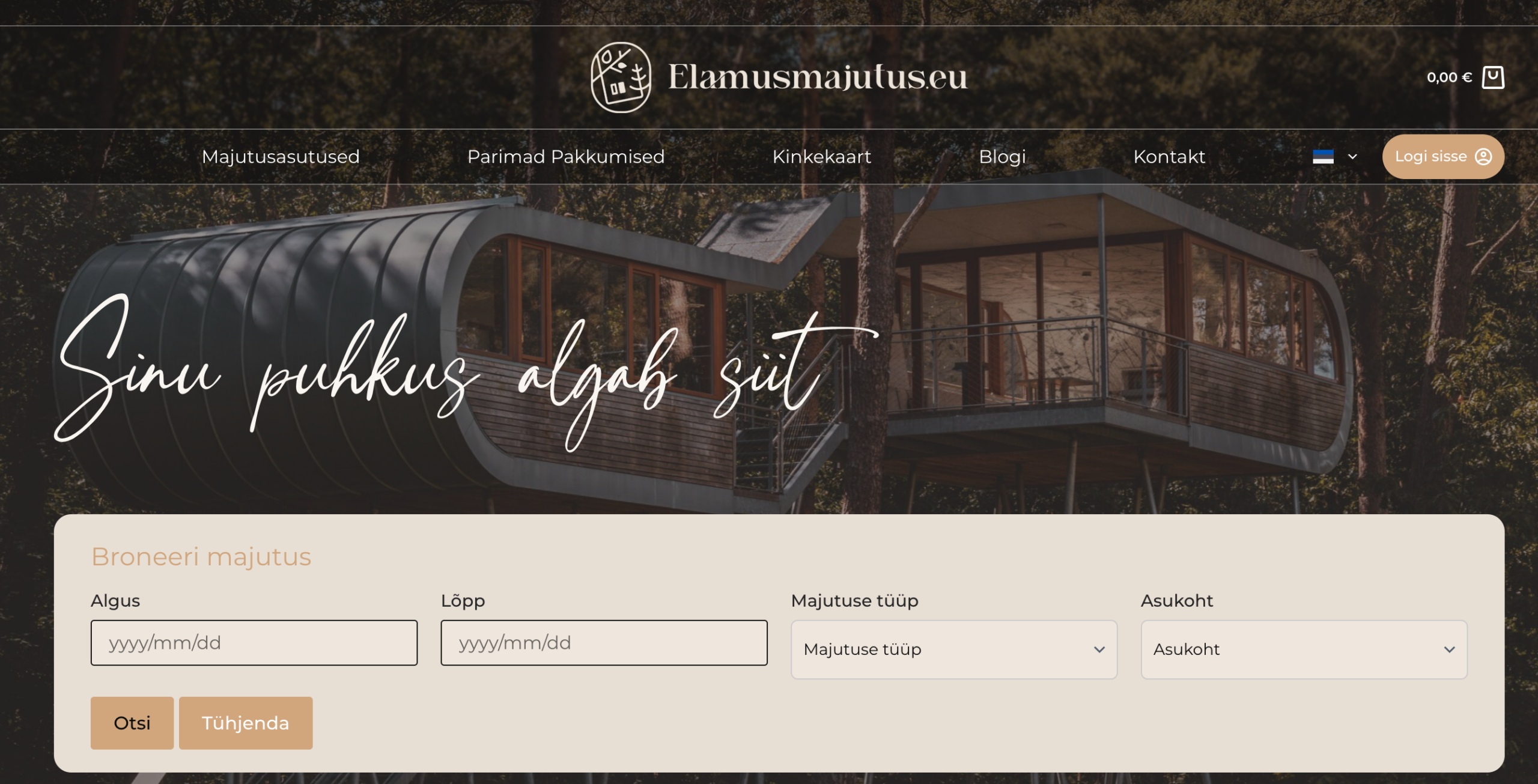Go to Parimad Pakkumised menu
The image size is (1538, 784).
(x=566, y=157)
